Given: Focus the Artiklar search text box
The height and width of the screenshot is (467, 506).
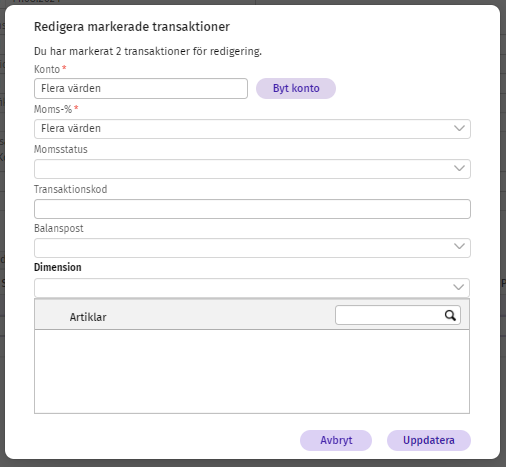Looking at the screenshot, I should click(398, 315).
